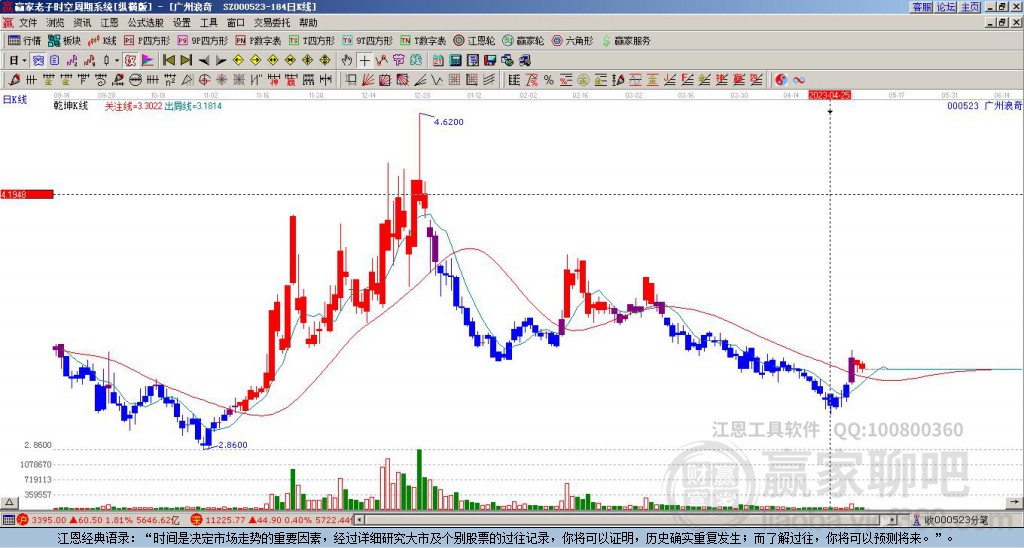Open the 公式选股 menu

coord(146,23)
